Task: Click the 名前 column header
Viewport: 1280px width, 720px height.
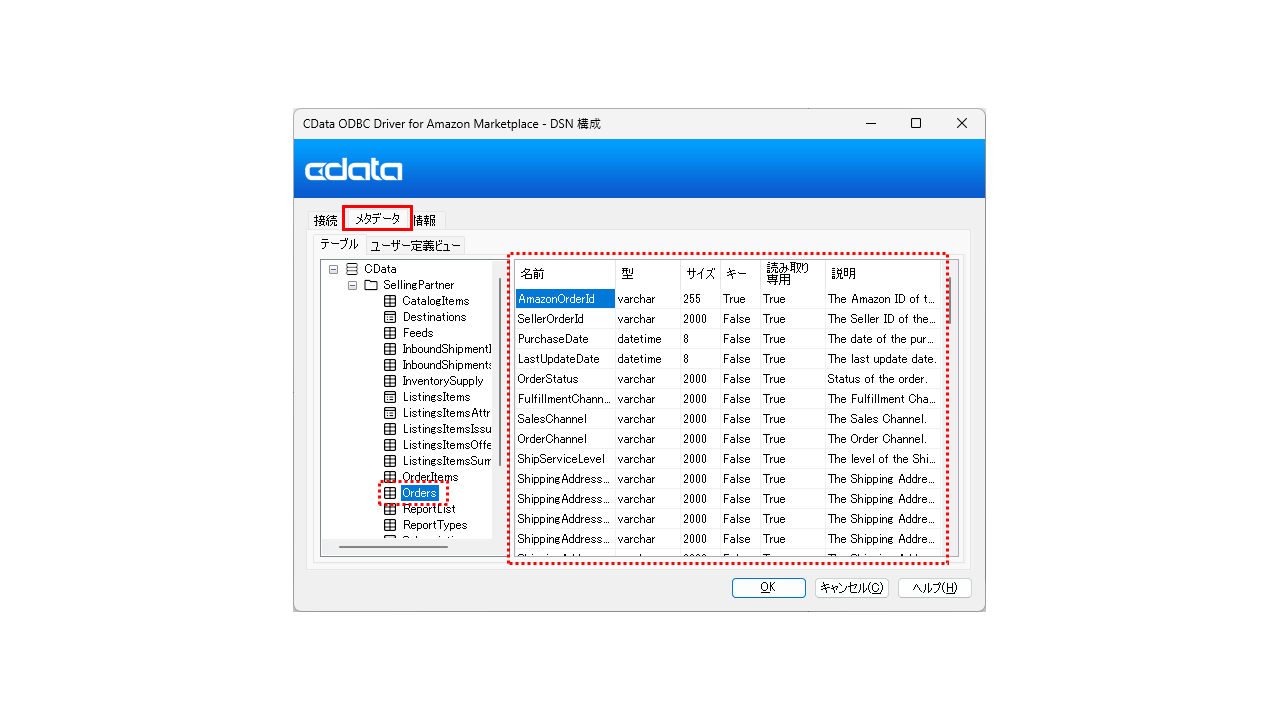Action: pyautogui.click(x=565, y=274)
